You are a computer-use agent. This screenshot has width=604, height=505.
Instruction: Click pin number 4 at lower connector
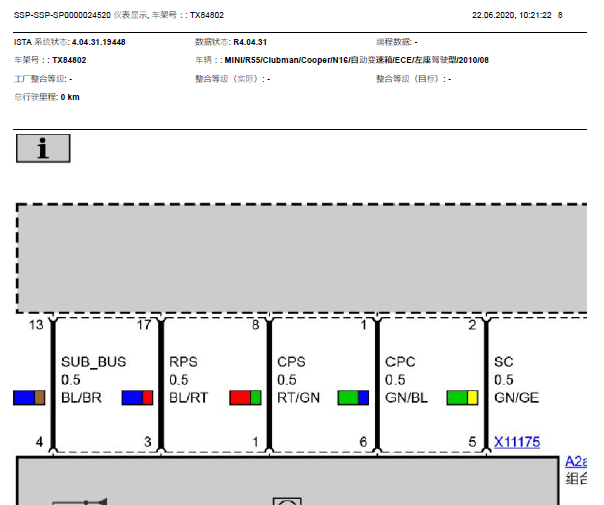click(x=39, y=442)
